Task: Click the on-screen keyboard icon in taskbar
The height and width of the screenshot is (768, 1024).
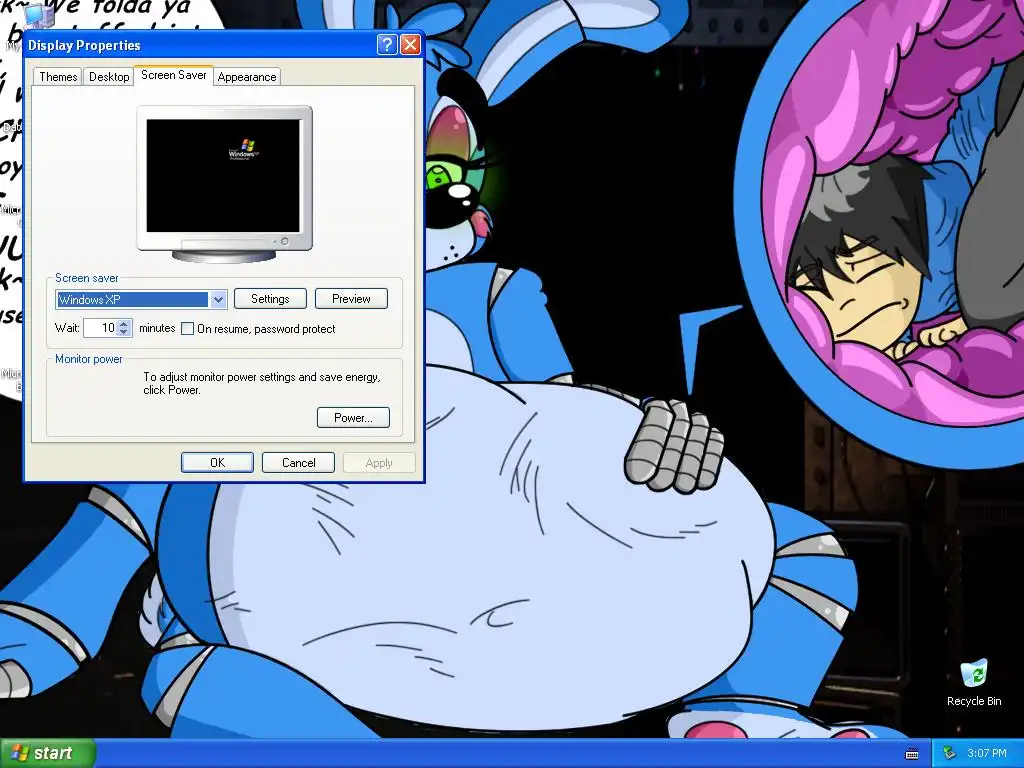Action: pyautogui.click(x=912, y=754)
